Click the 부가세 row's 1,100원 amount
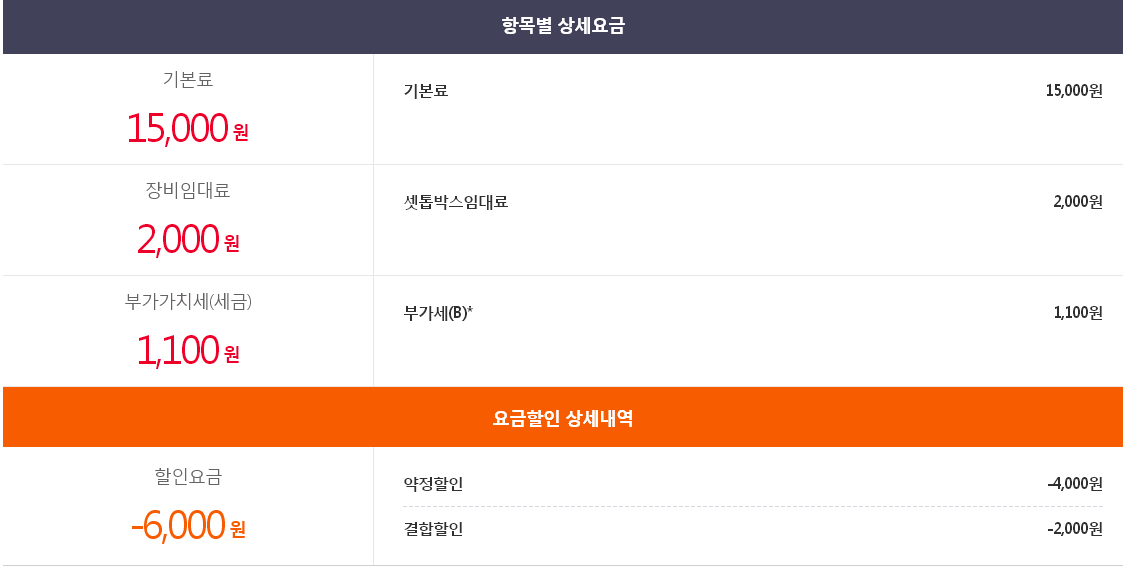Viewport: 1126px width, 572px height. coord(1077,313)
